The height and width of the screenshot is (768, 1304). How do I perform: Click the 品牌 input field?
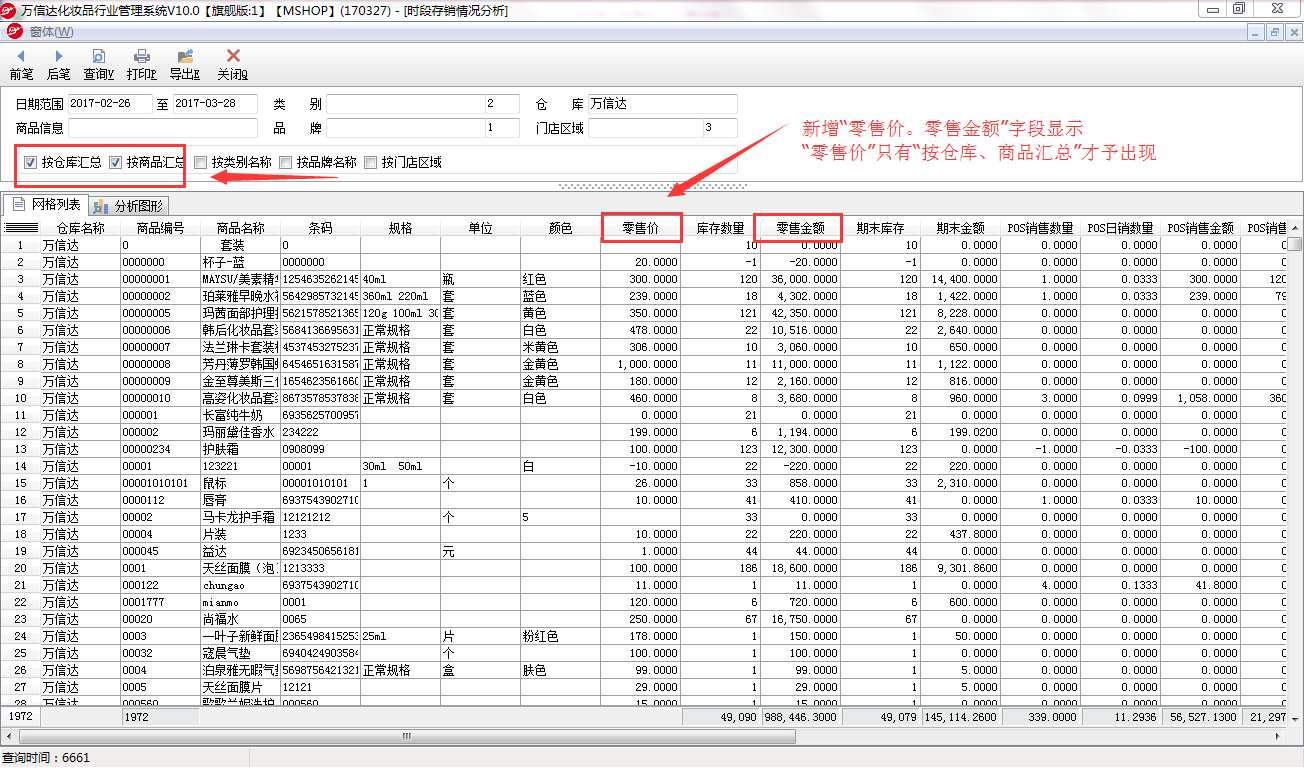click(423, 128)
